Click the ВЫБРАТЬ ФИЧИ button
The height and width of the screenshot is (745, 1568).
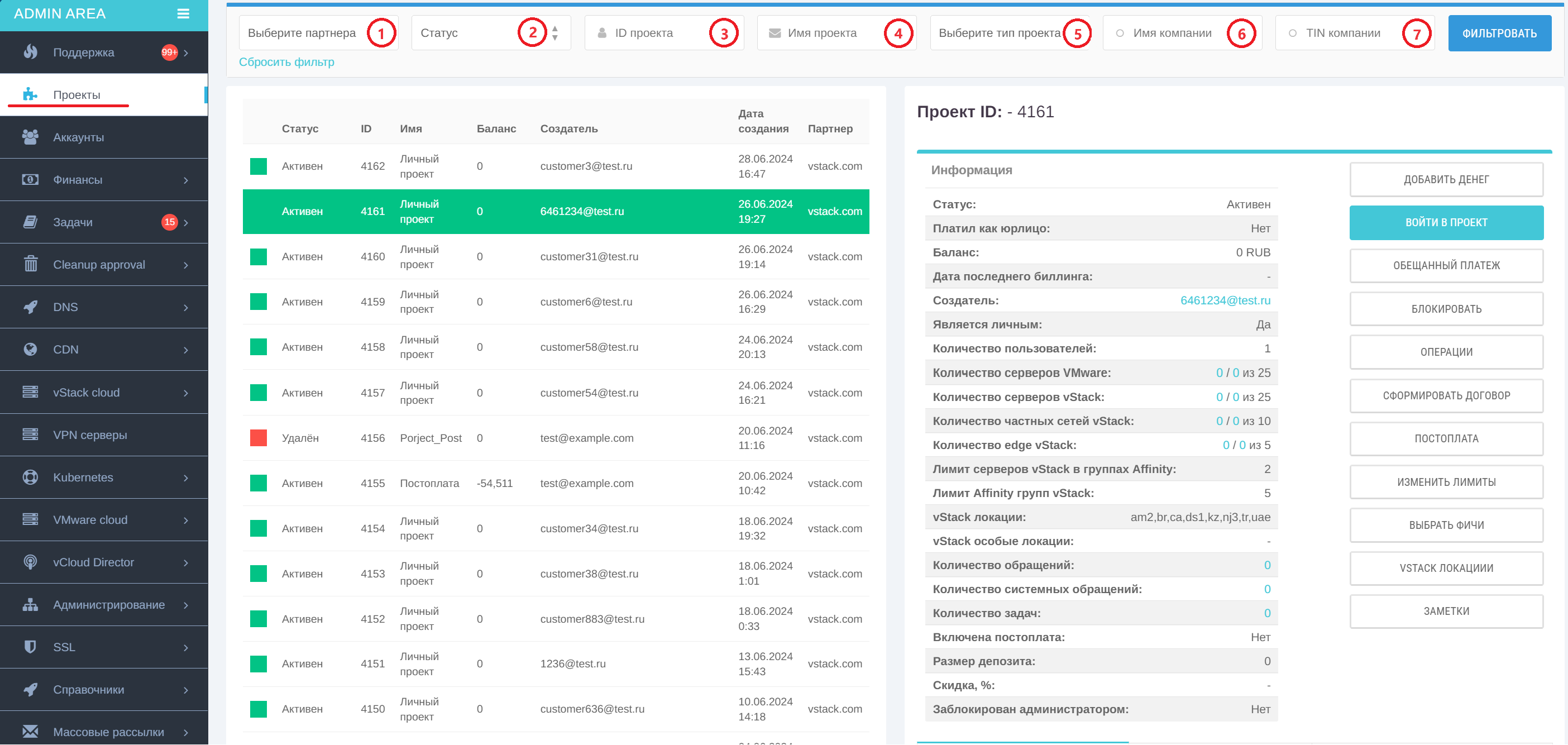[x=1446, y=526]
